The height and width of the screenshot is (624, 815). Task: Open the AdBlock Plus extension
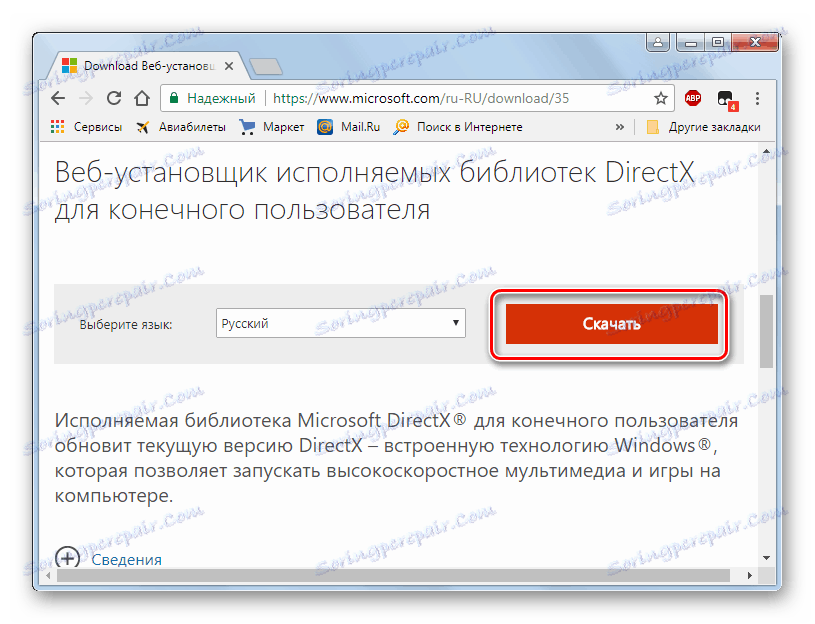tap(693, 98)
